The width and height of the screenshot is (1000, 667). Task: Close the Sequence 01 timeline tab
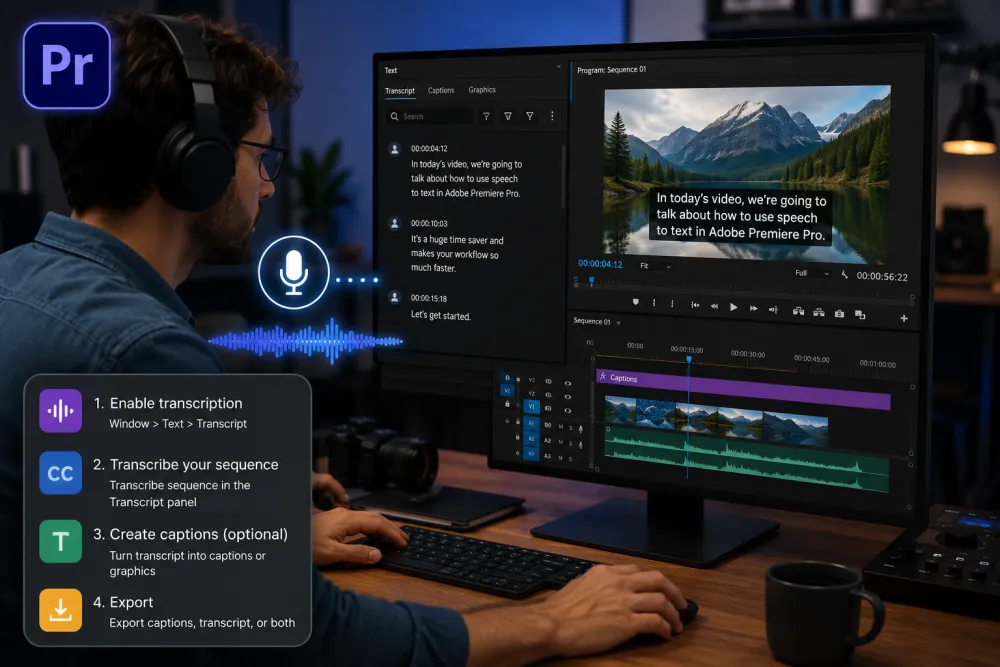pos(618,323)
